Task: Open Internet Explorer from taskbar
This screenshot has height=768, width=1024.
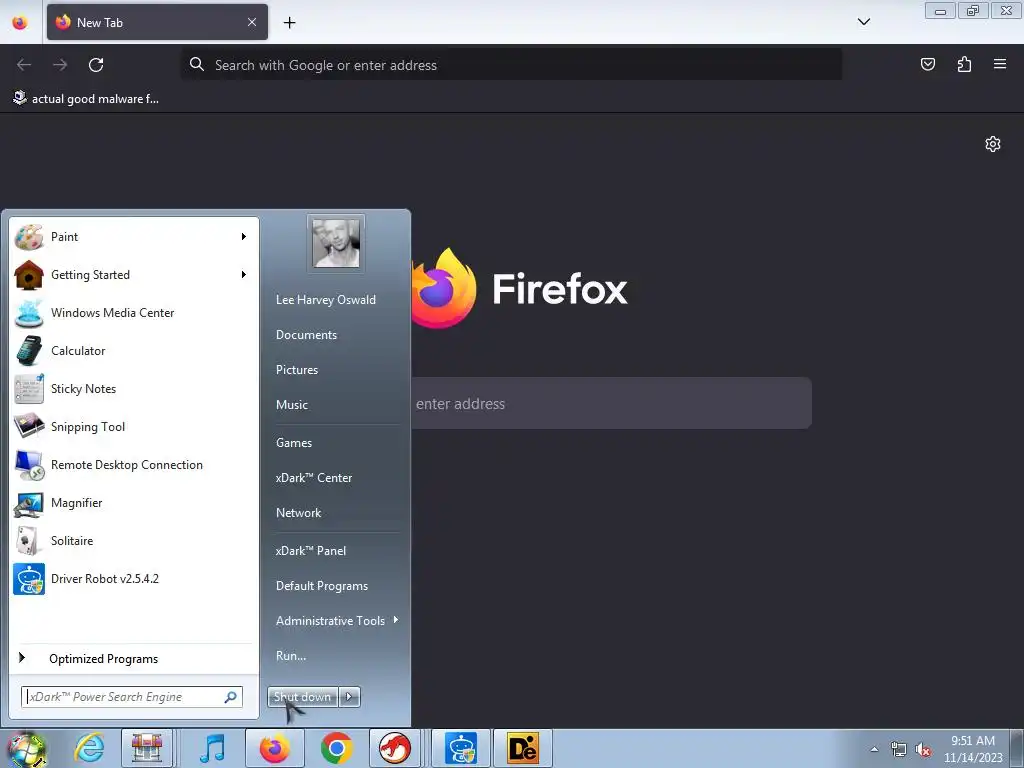Action: [x=89, y=748]
